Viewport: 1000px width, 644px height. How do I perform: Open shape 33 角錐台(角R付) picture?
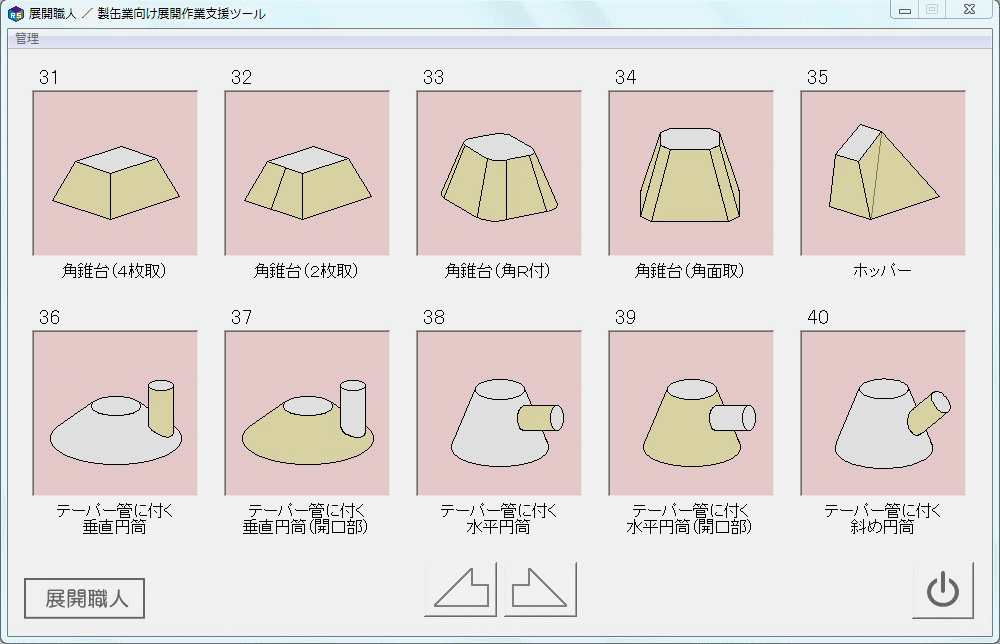[x=499, y=173]
